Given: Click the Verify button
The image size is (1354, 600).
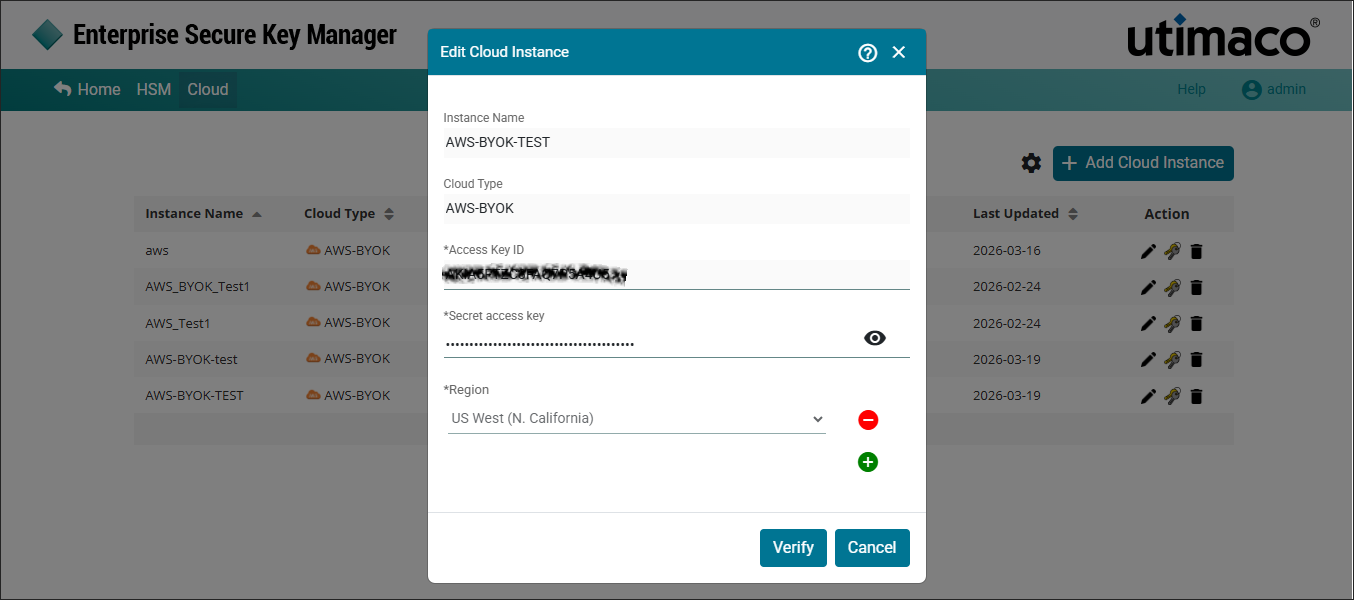Looking at the screenshot, I should (793, 548).
